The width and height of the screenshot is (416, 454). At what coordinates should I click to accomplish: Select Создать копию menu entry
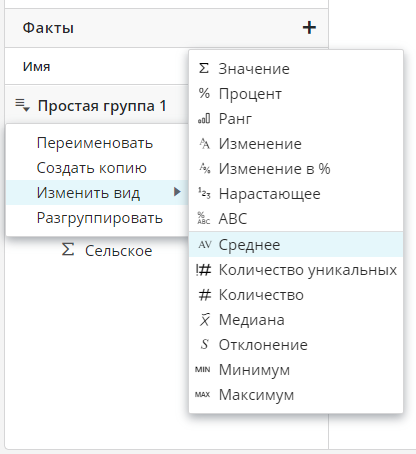(x=92, y=168)
